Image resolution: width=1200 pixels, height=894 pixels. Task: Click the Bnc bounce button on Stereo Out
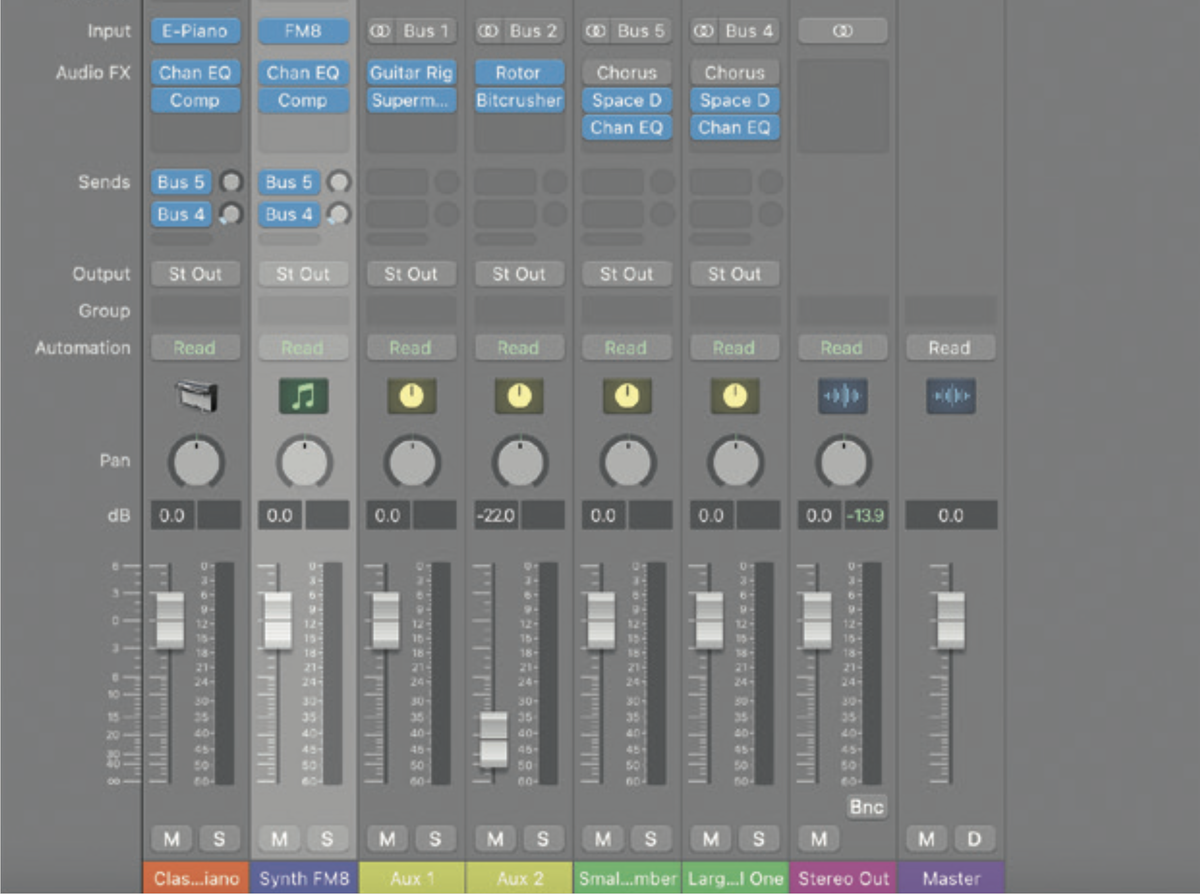(x=866, y=806)
